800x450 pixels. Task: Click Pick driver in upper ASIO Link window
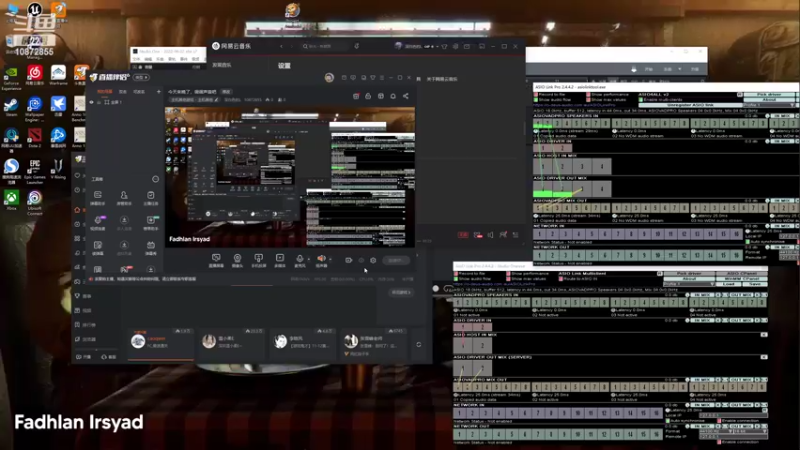(769, 94)
